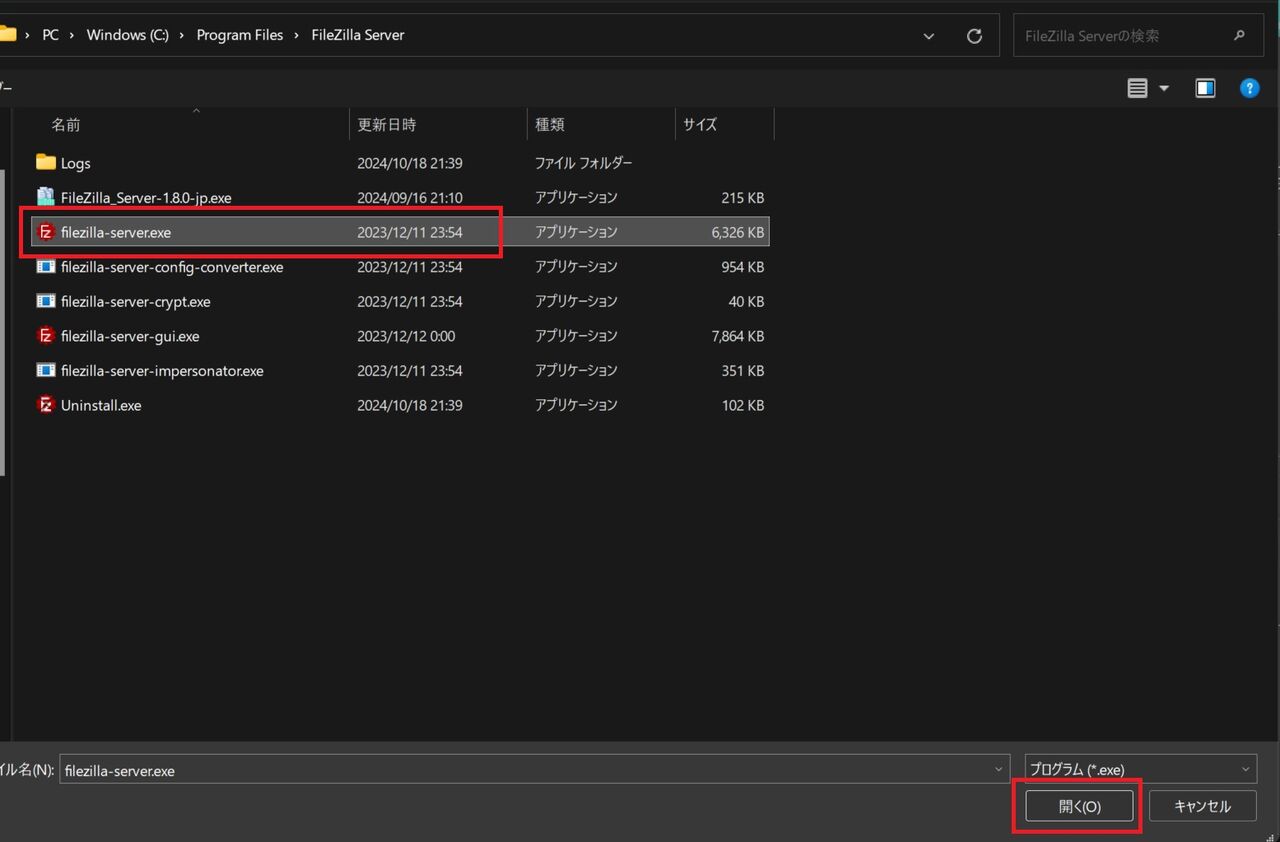1280x842 pixels.
Task: Select the filezilla-server-config-converter.exe file name
Action: (x=172, y=267)
